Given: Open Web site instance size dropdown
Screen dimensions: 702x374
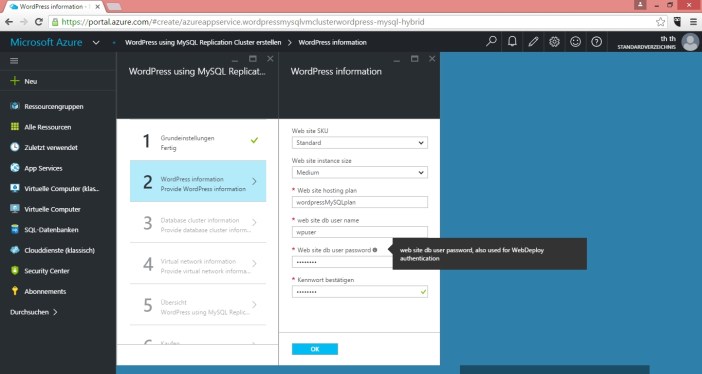Looking at the screenshot, I should click(360, 172).
